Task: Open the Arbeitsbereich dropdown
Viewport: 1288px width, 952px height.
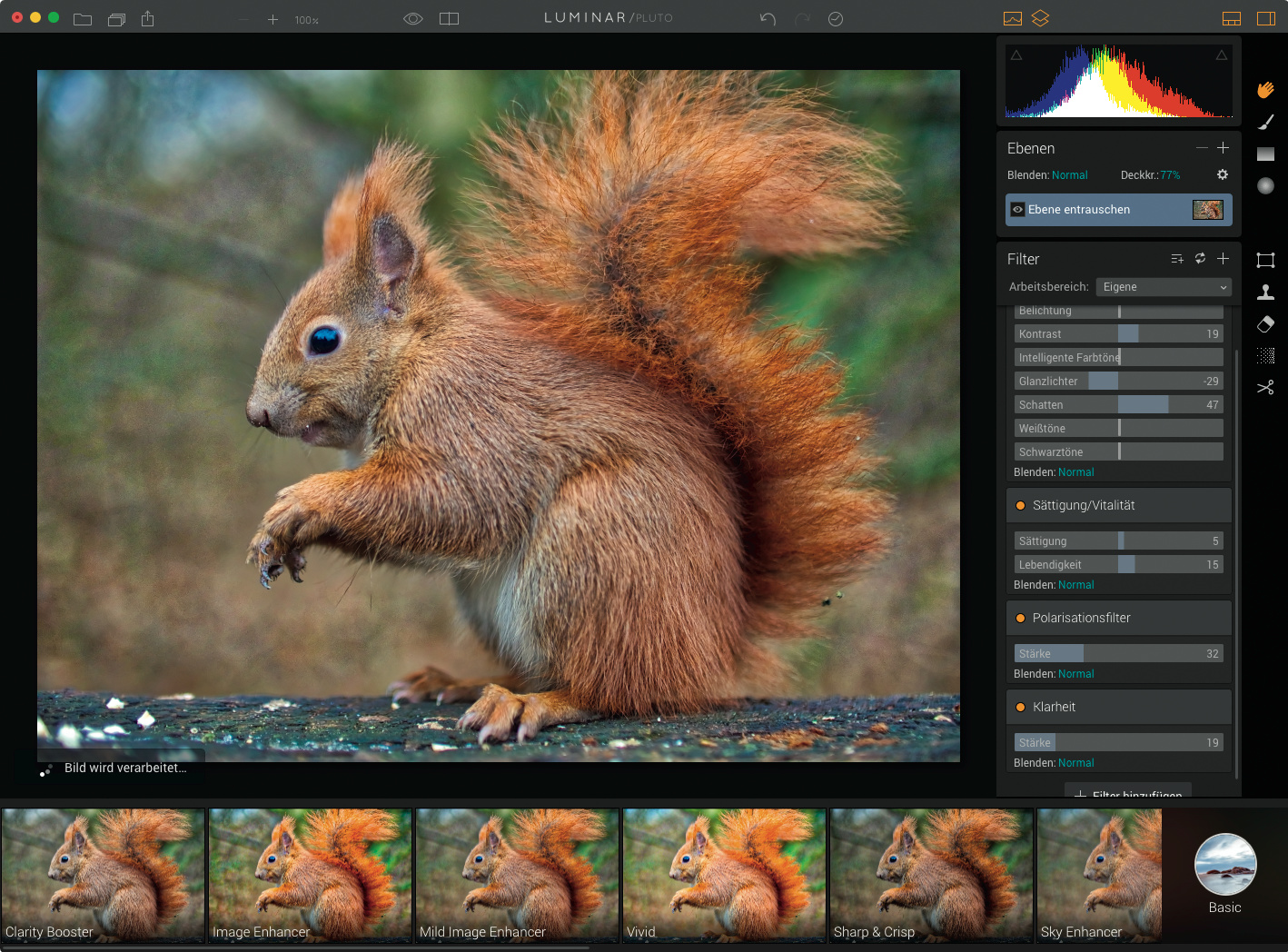Action: click(x=1163, y=287)
